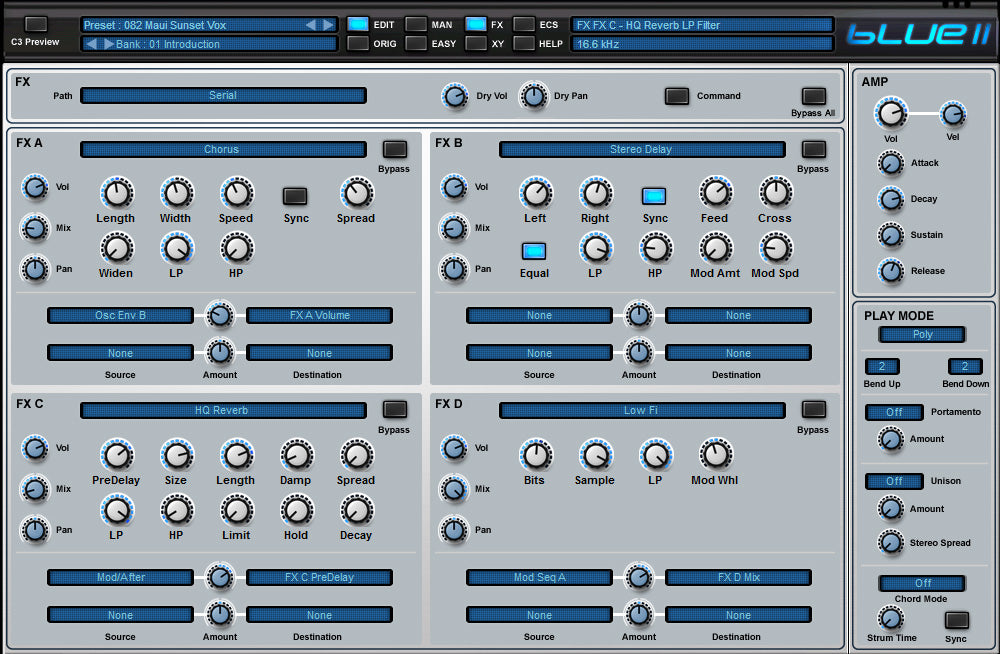Switch to the ECS page

point(524,24)
